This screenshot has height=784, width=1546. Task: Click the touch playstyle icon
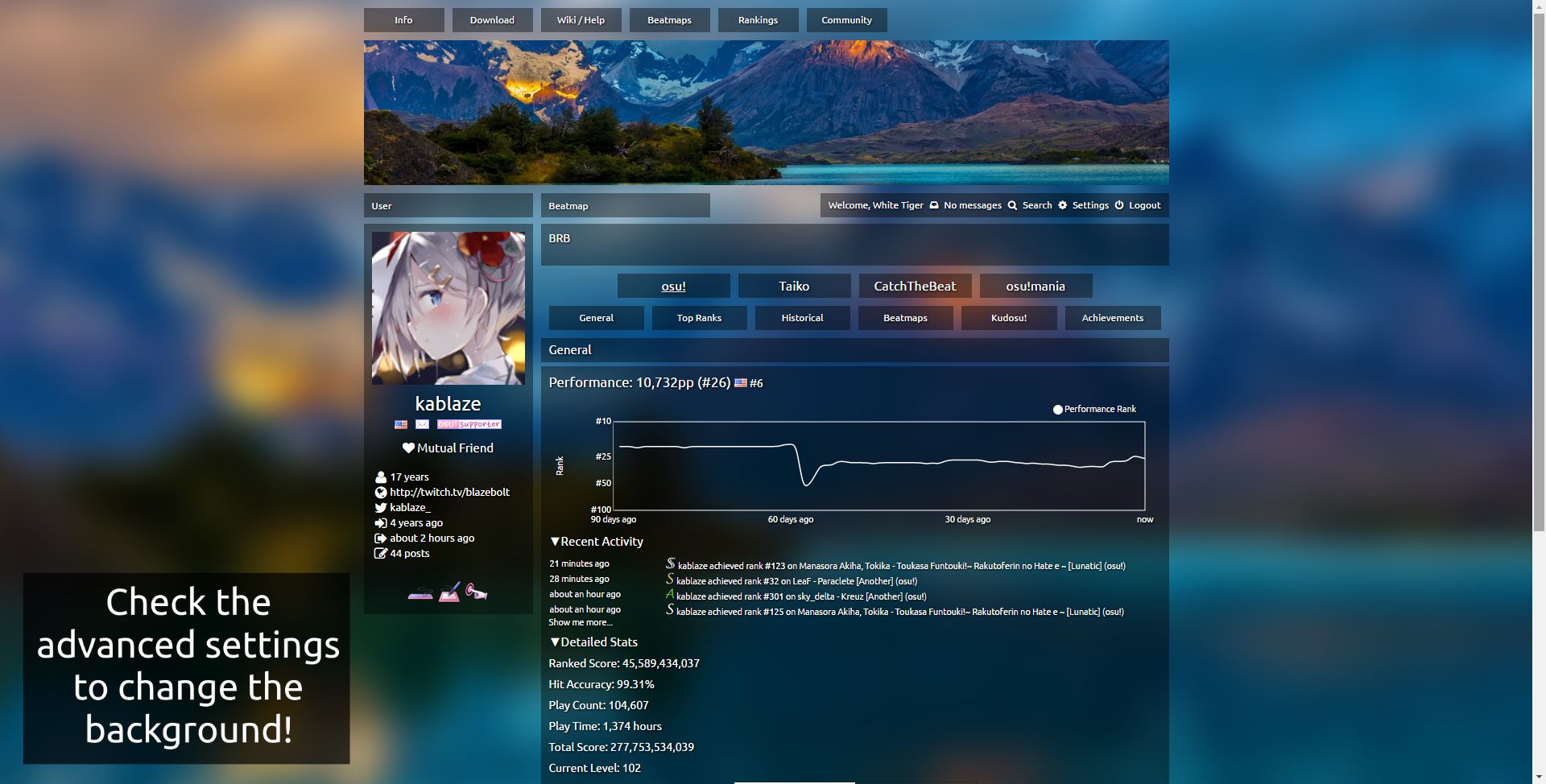click(x=477, y=592)
